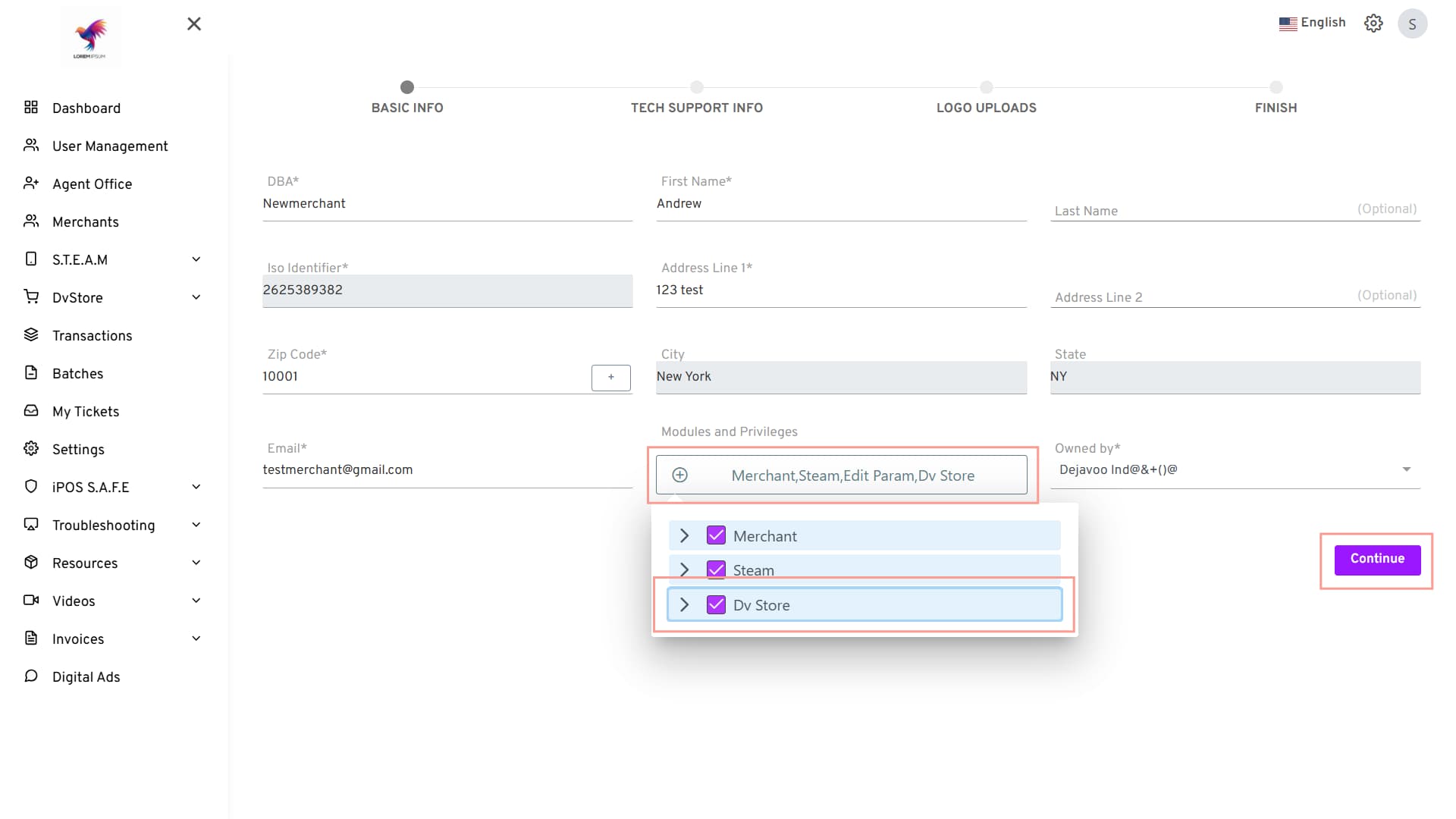Image resolution: width=1456 pixels, height=819 pixels.
Task: Expand the S.T.E.A.M sidebar submenu
Action: 196,259
